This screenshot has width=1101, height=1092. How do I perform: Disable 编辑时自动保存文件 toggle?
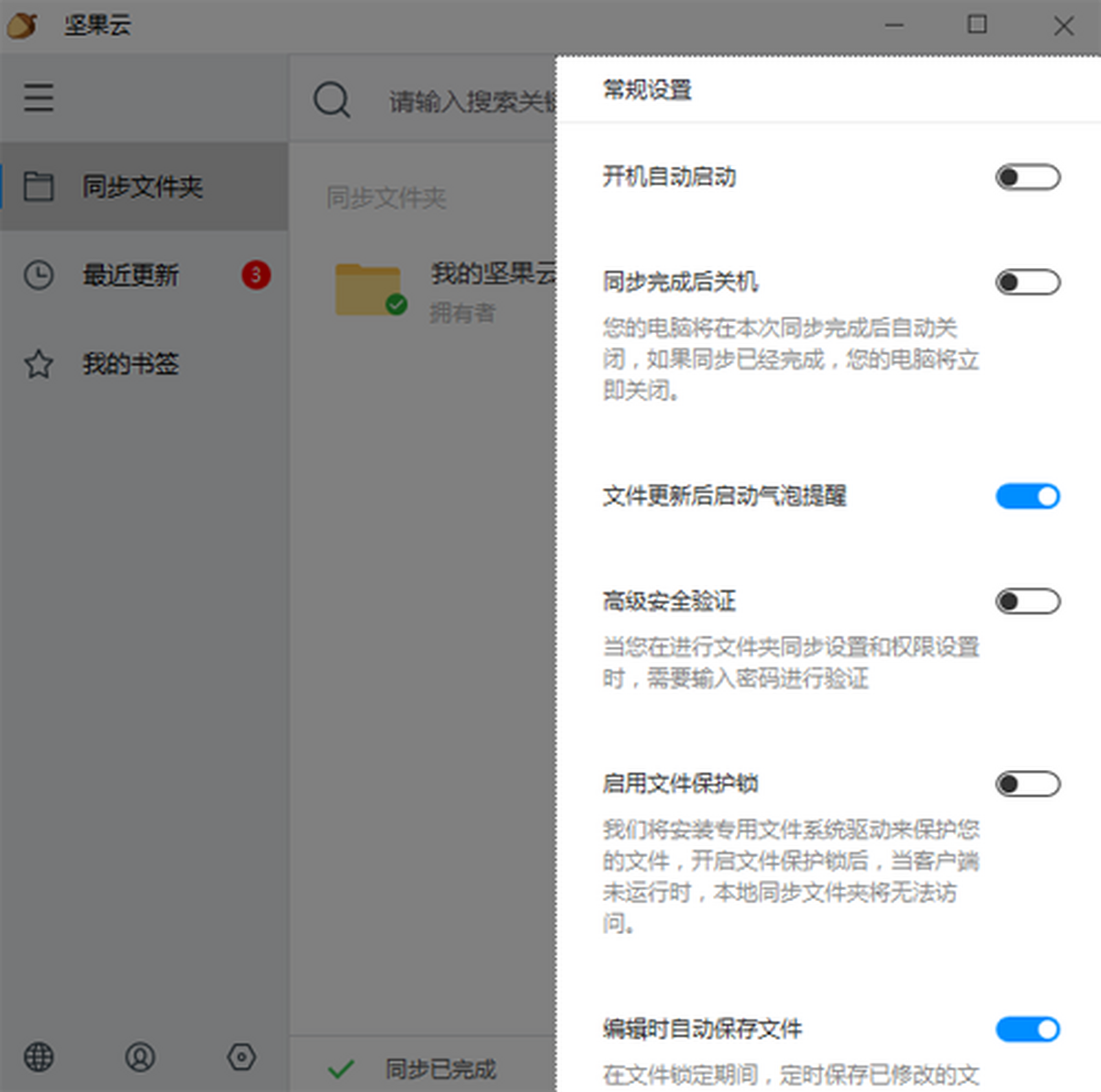pos(1028,1030)
